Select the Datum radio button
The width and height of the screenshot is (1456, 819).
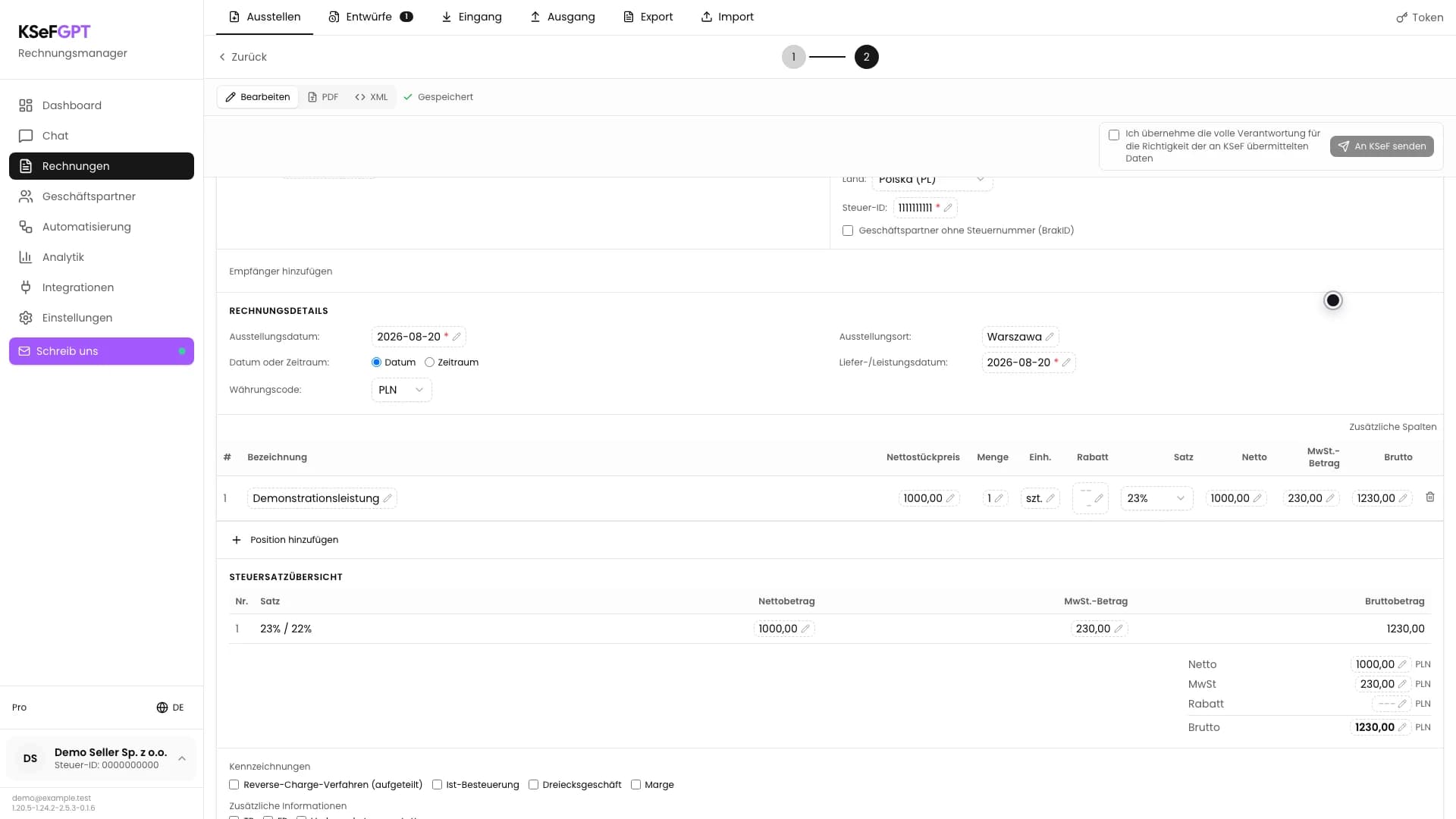click(376, 362)
